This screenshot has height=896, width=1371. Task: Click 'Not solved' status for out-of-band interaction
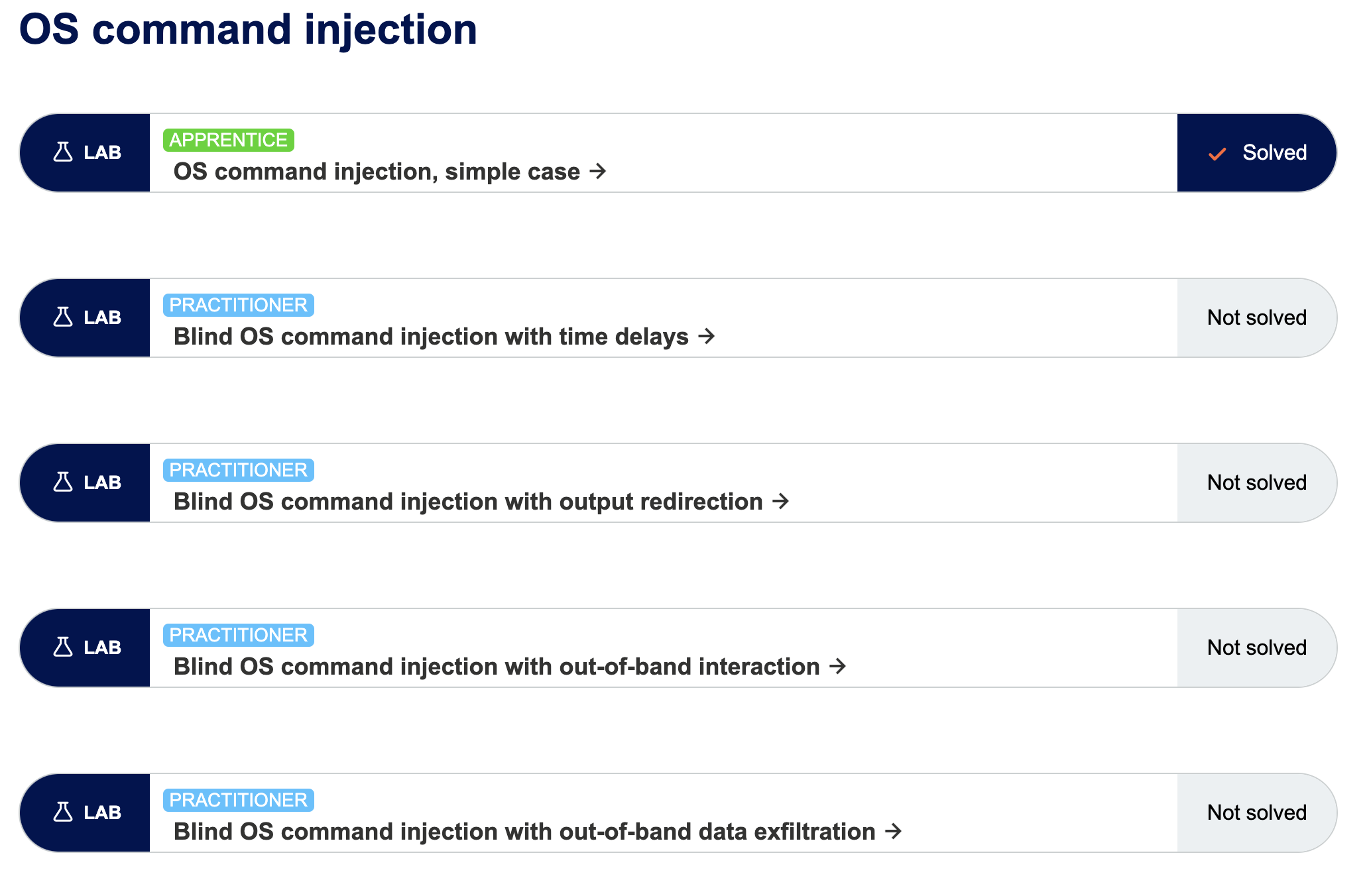1256,647
